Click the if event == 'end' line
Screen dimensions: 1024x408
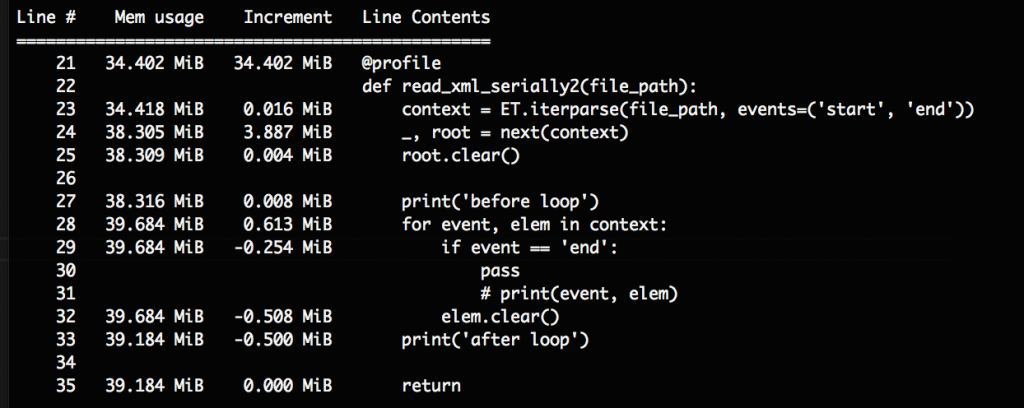click(x=529, y=247)
